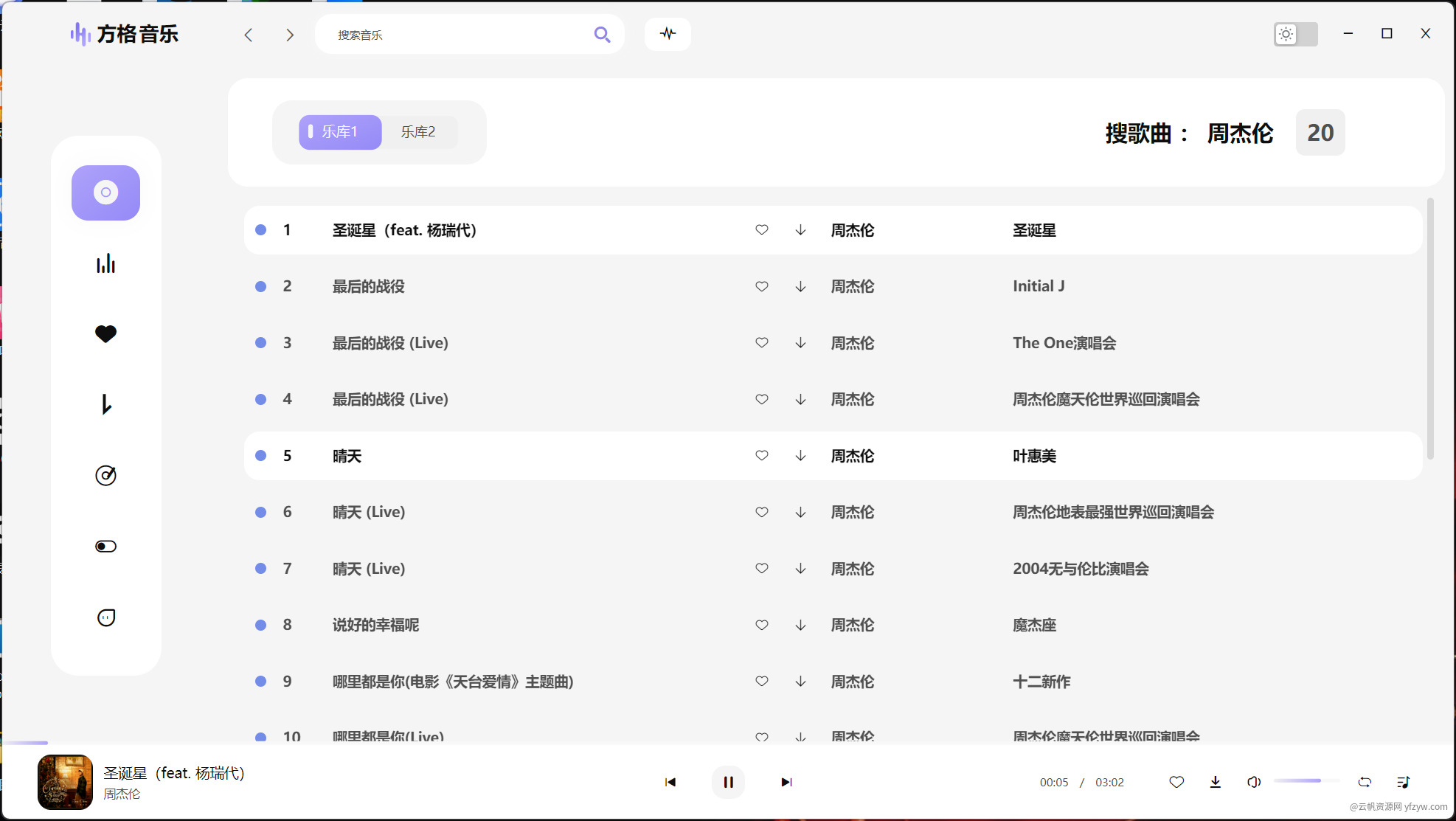The width and height of the screenshot is (1456, 821).
Task: Click the 方格音乐 app logo
Action: (x=124, y=34)
